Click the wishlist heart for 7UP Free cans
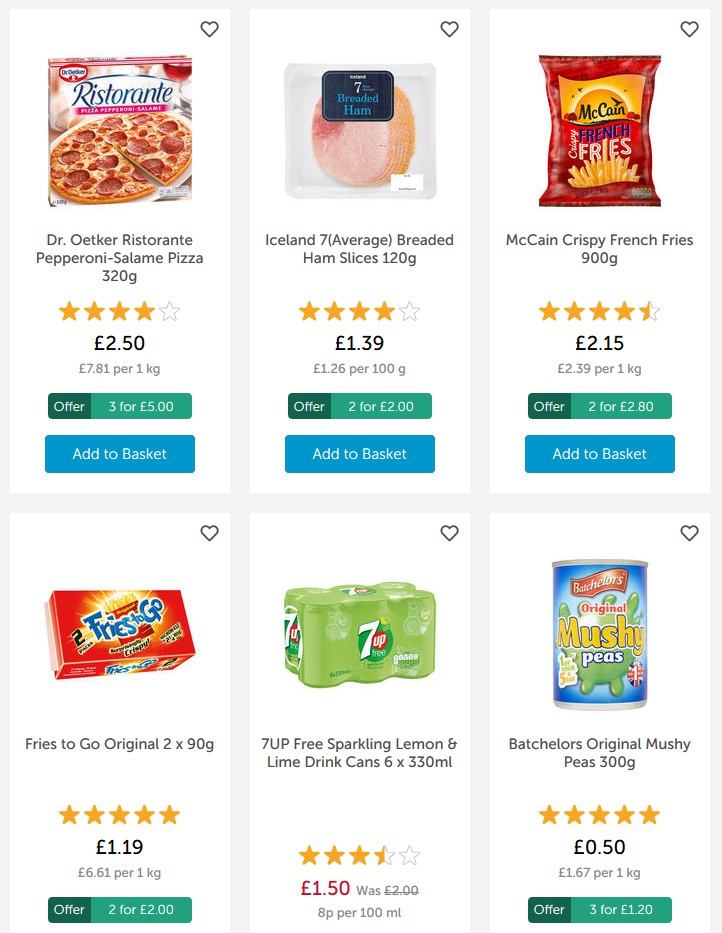This screenshot has width=722, height=933. [450, 533]
